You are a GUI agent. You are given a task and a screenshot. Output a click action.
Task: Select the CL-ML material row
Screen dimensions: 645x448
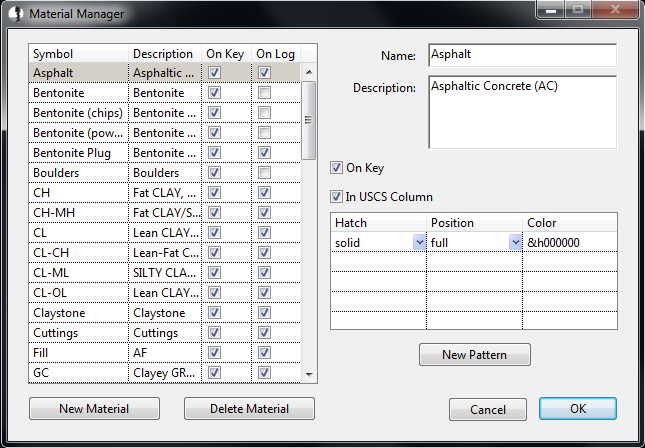(x=165, y=273)
